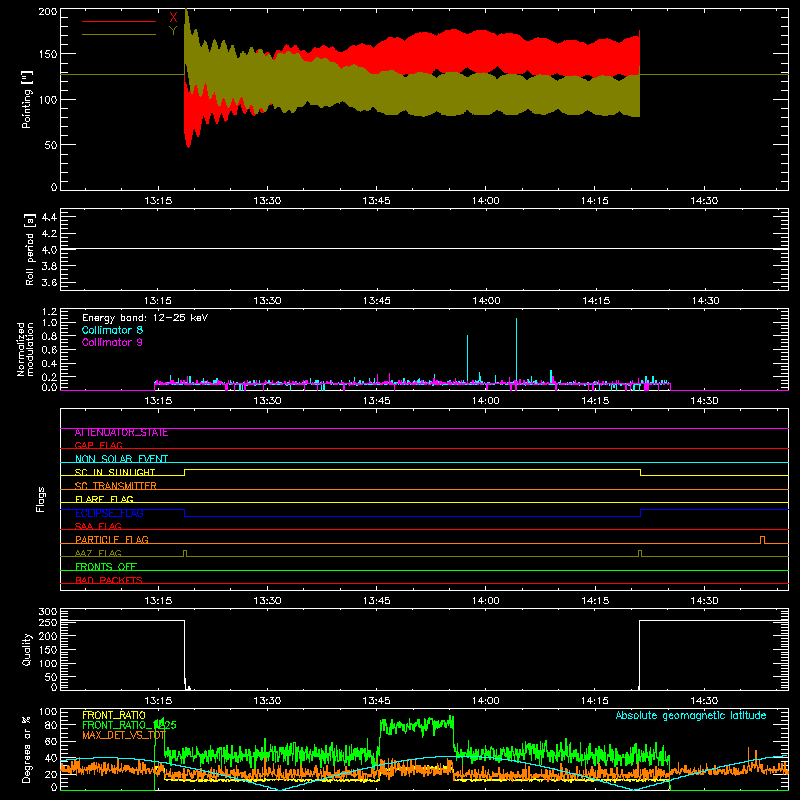
Task: Select the ATTENUATOR_STATE flag label
Action: (121, 433)
